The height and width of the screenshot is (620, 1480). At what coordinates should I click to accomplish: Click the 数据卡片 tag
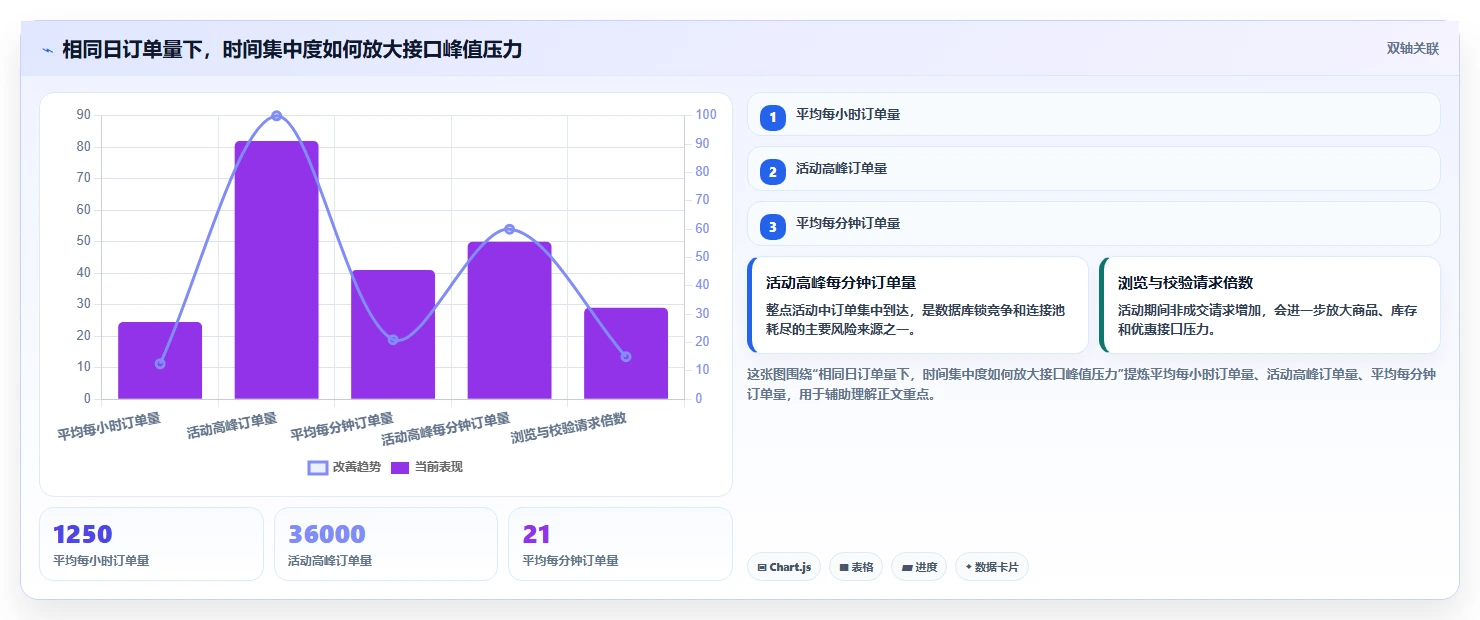coord(992,567)
